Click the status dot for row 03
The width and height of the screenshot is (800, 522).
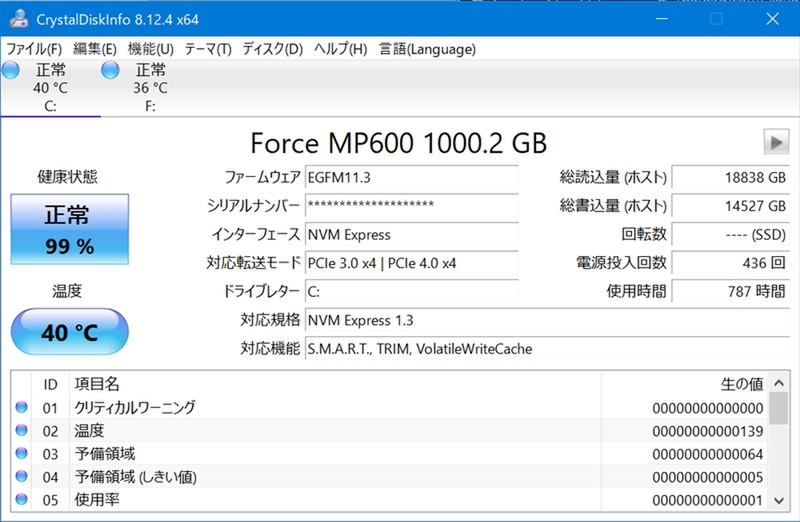point(21,453)
